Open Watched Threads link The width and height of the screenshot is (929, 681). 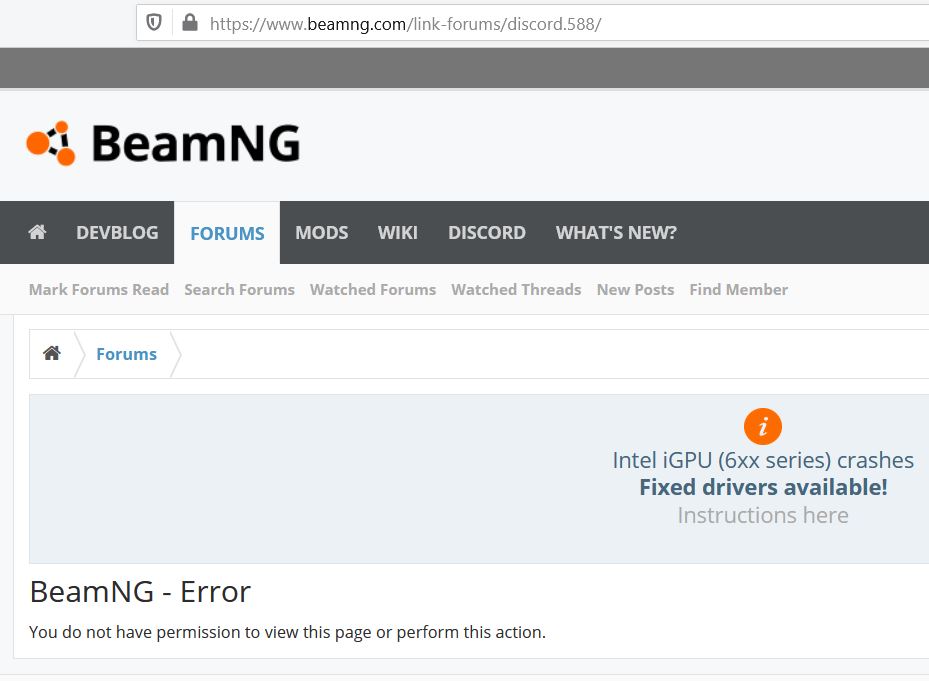click(516, 289)
